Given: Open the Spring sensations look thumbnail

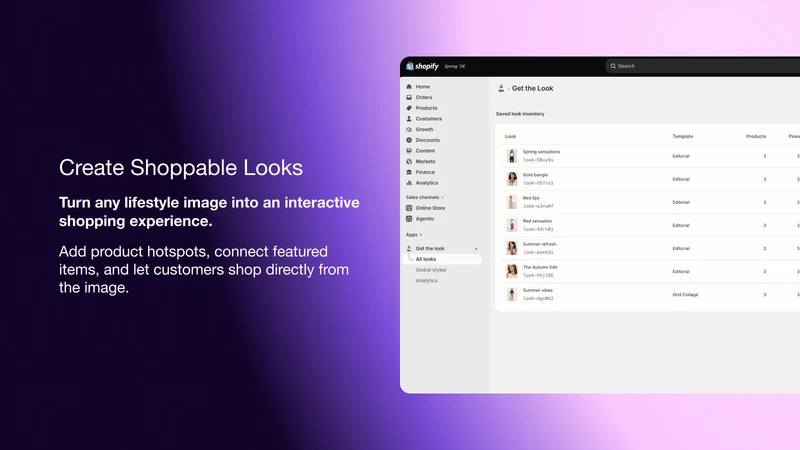Looking at the screenshot, I should tap(511, 156).
